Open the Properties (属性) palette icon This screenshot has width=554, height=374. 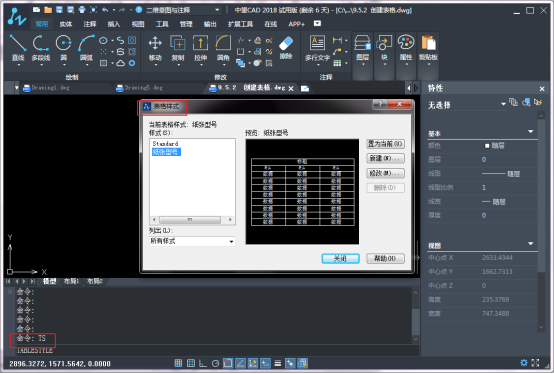406,43
